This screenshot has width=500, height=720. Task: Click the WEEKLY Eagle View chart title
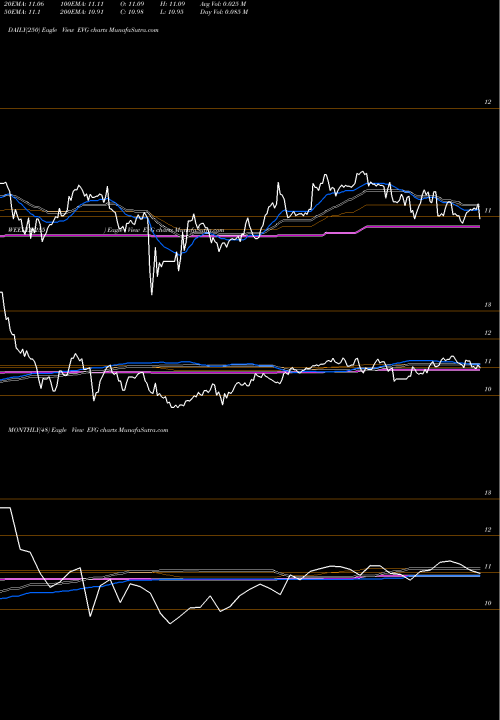[116, 230]
